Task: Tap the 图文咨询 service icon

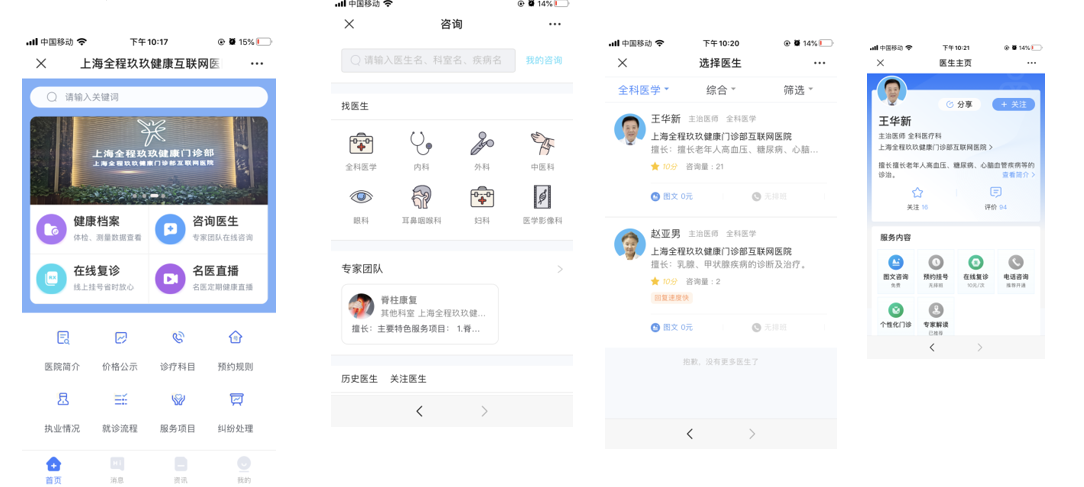Action: pyautogui.click(x=895, y=262)
